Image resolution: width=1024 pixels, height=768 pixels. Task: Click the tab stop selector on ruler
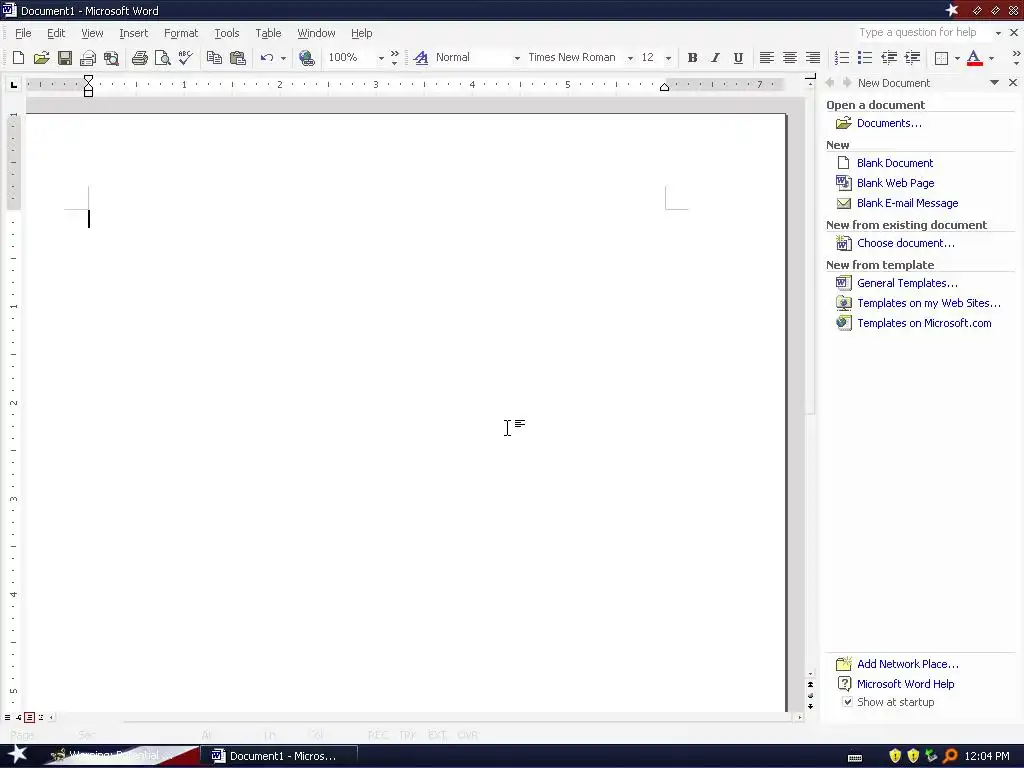pos(14,85)
